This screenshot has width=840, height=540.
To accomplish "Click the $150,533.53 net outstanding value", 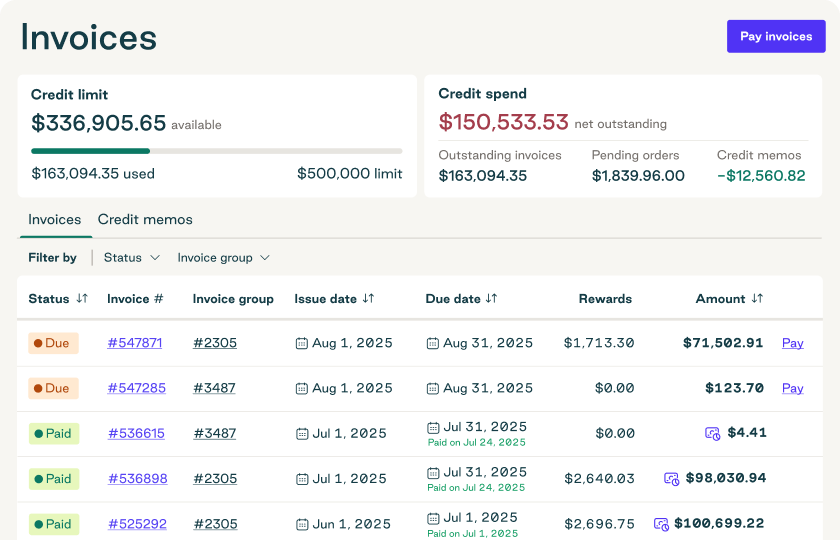I will click(x=504, y=122).
